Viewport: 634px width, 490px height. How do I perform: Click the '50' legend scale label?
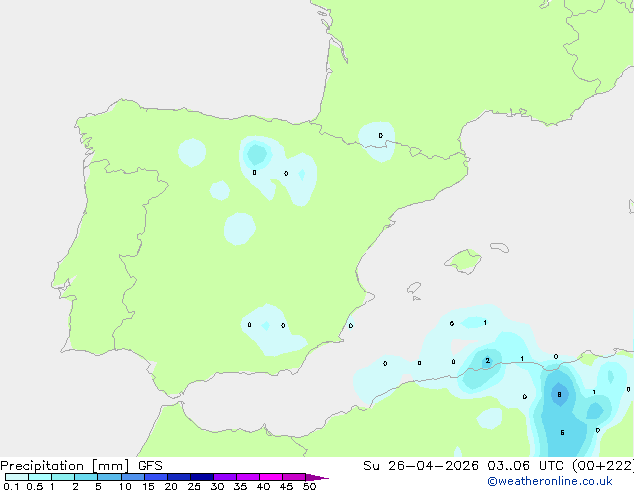(x=309, y=486)
